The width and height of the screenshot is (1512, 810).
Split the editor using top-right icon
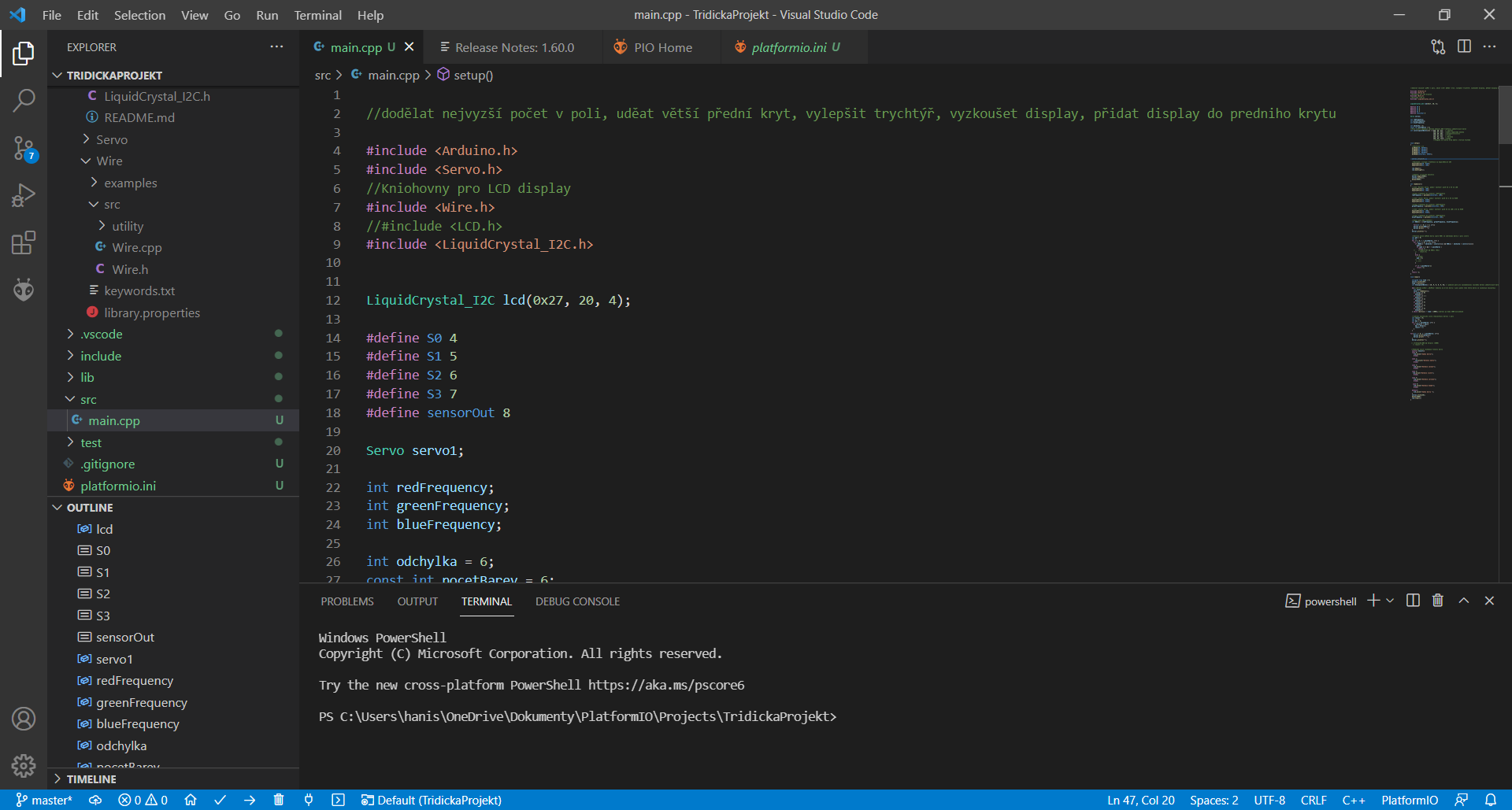pos(1464,46)
